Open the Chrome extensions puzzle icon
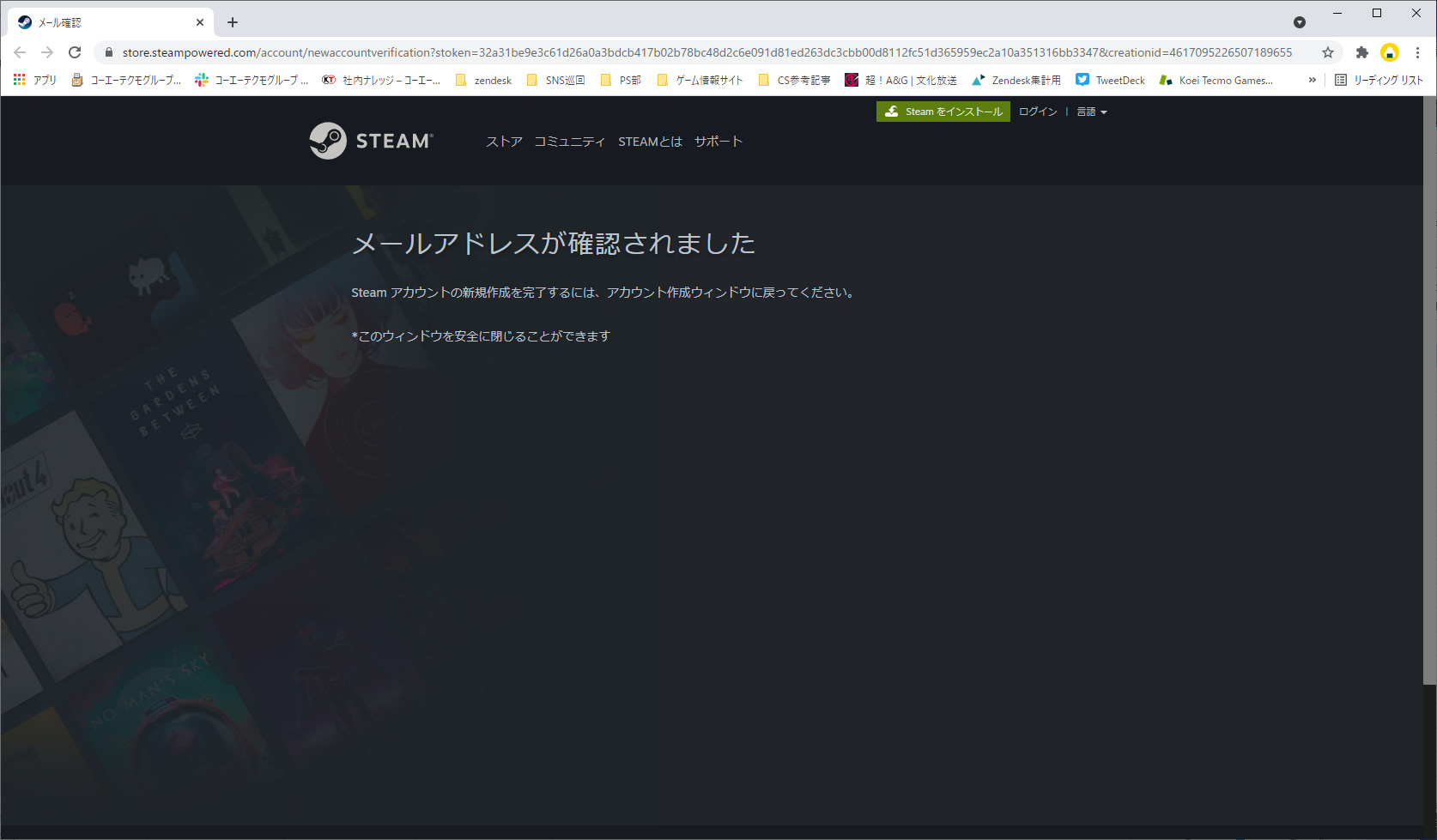Viewport: 1437px width, 840px height. point(1361,52)
